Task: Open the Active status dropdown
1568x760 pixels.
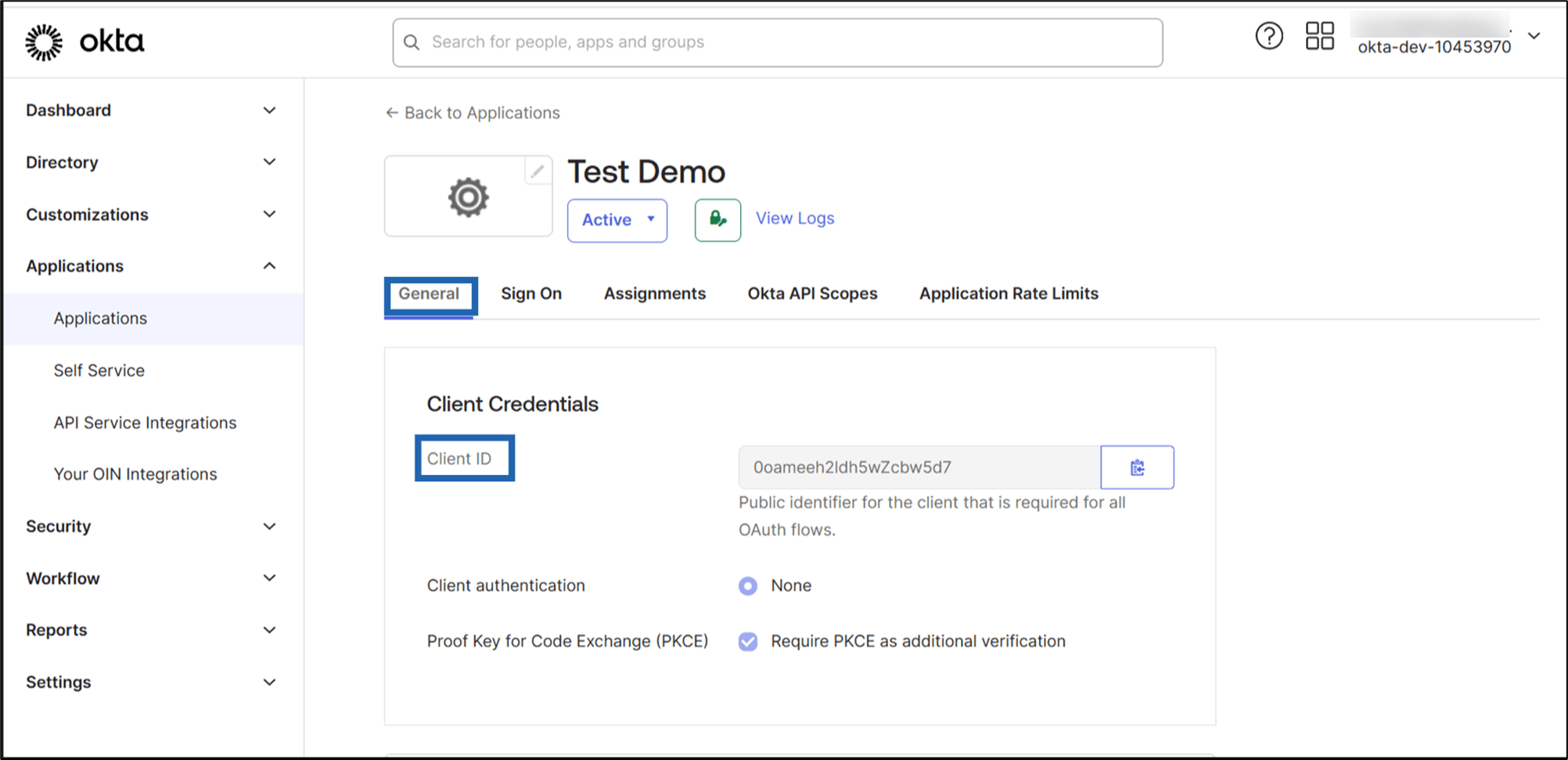Action: pos(617,220)
